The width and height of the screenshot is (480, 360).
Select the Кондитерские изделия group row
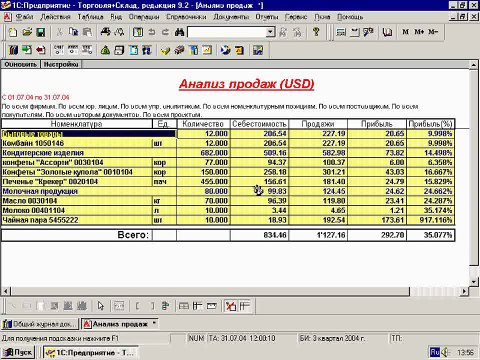tap(228, 153)
